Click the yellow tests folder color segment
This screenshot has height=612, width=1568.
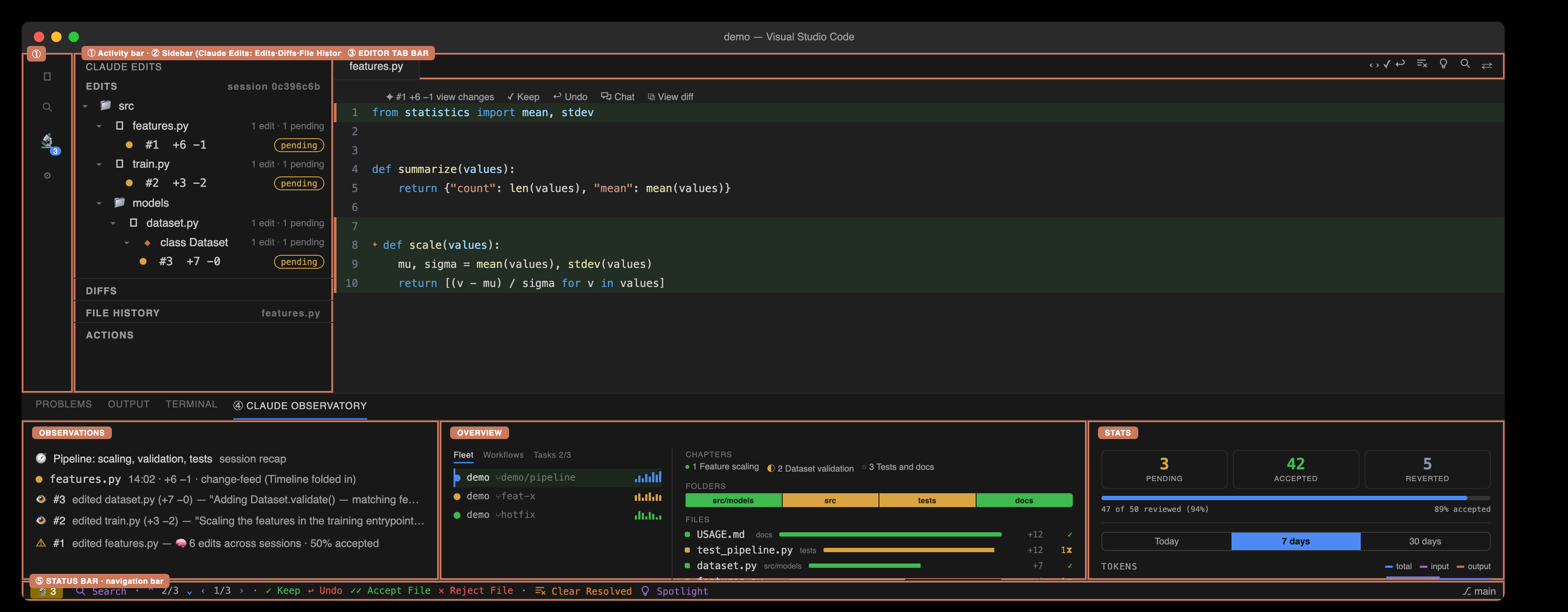tap(927, 500)
